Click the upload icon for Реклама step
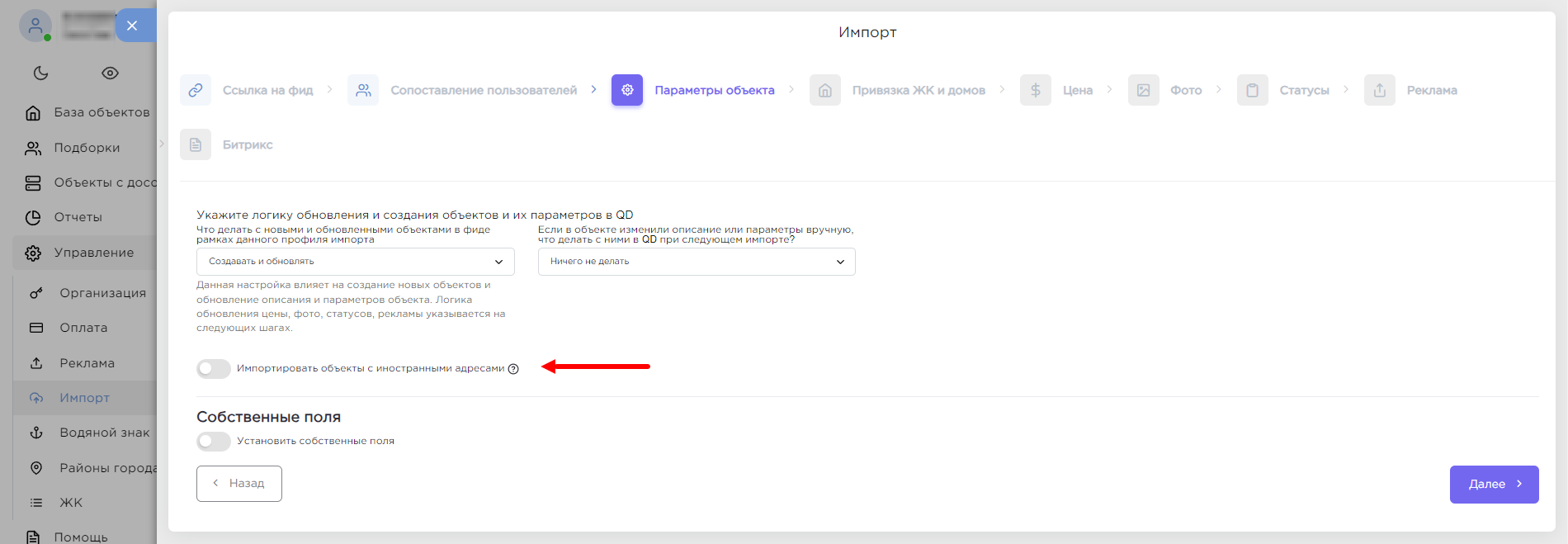Image resolution: width=1568 pixels, height=544 pixels. (1379, 90)
